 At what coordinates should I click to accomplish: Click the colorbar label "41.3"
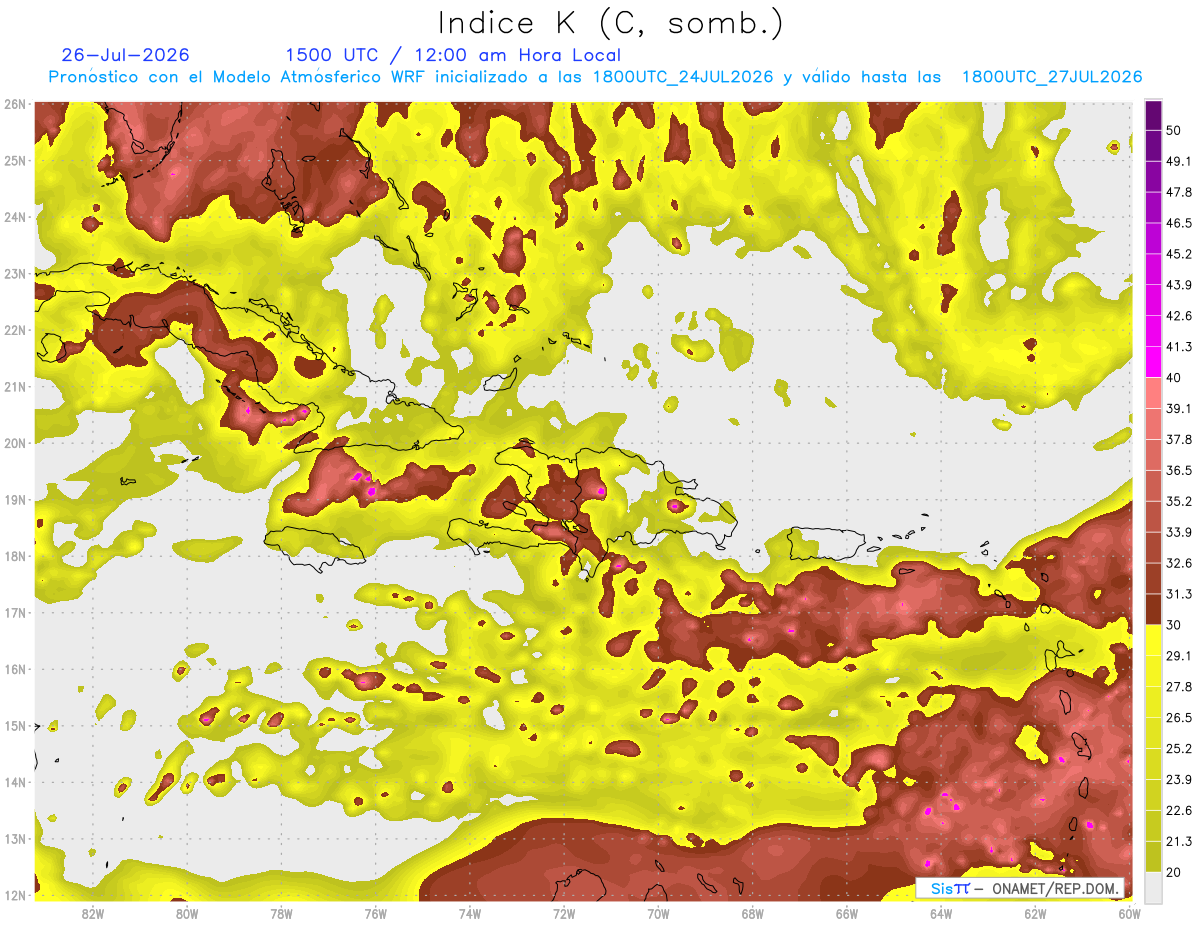pos(1179,347)
